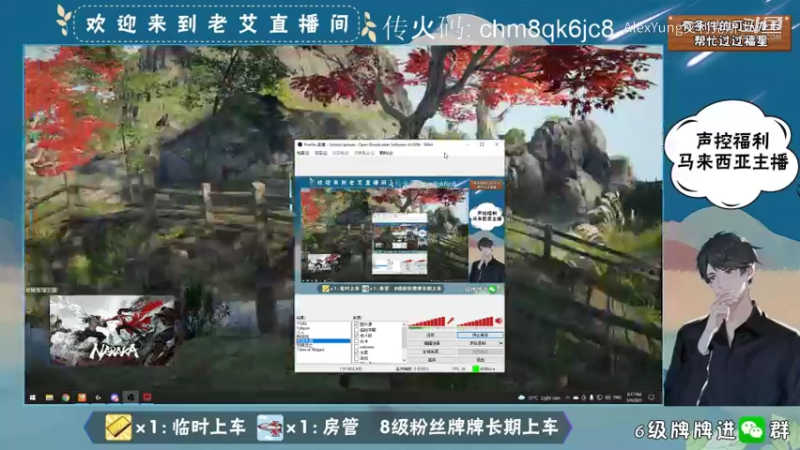Toggle the second source checkbox in OBS sources list
This screenshot has width=800, height=450.
tap(356, 330)
